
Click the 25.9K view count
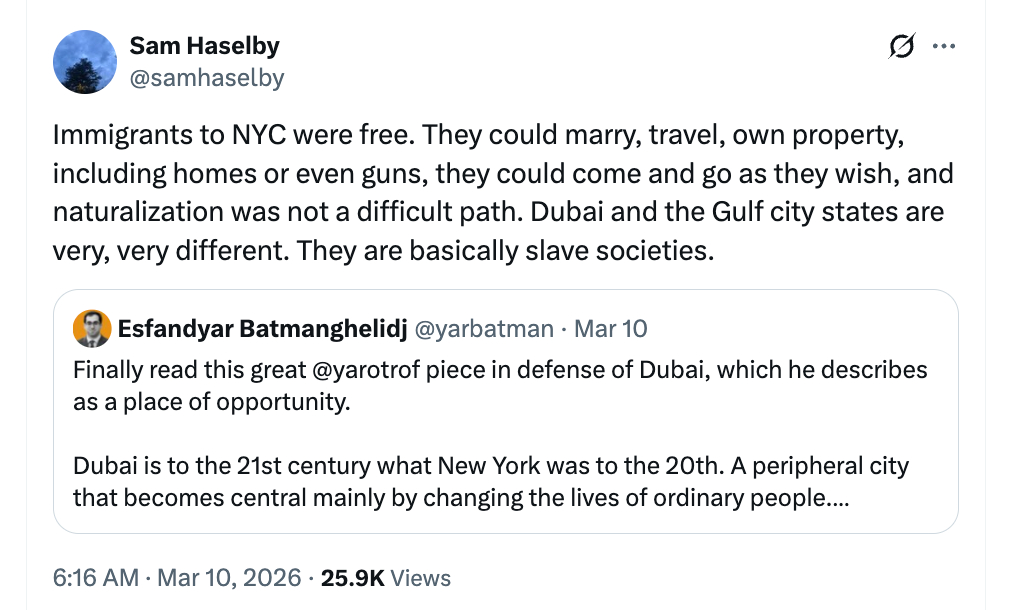pyautogui.click(x=353, y=578)
